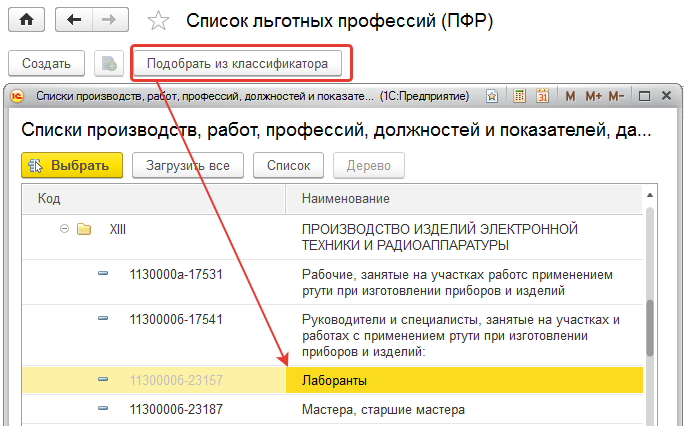Viewport: 684px width, 426px height.
Task: Select Мастера, старшие мастера row
Action: pos(383,410)
